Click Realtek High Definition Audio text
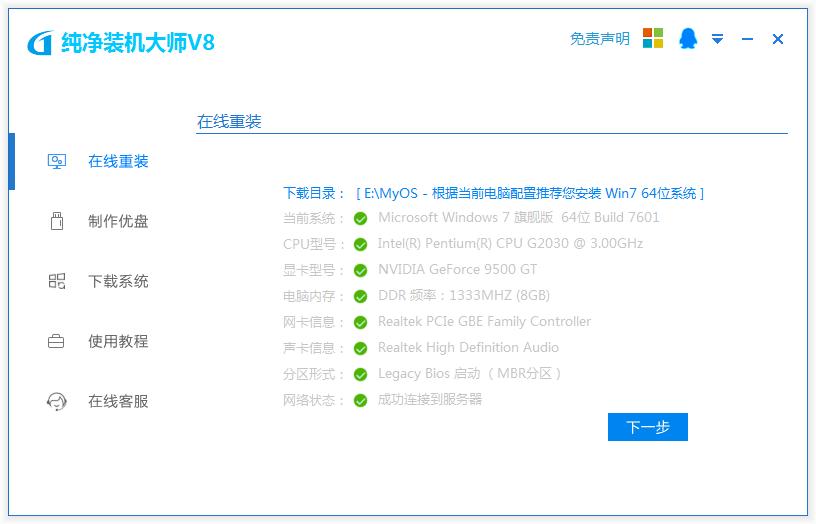 pos(468,348)
